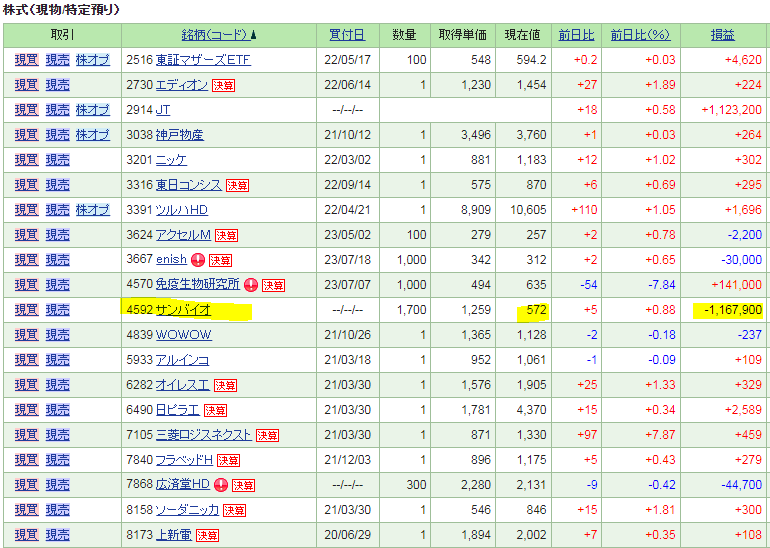Click 株オプ in the ツルハHD row

(93, 210)
